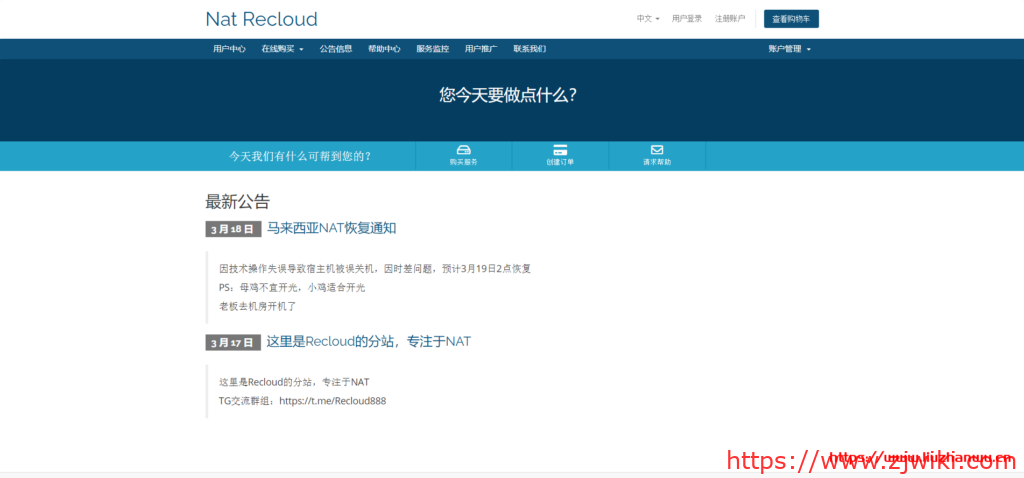Image resolution: width=1024 pixels, height=478 pixels.
Task: Go to 公告信息 menu item
Action: [336, 49]
